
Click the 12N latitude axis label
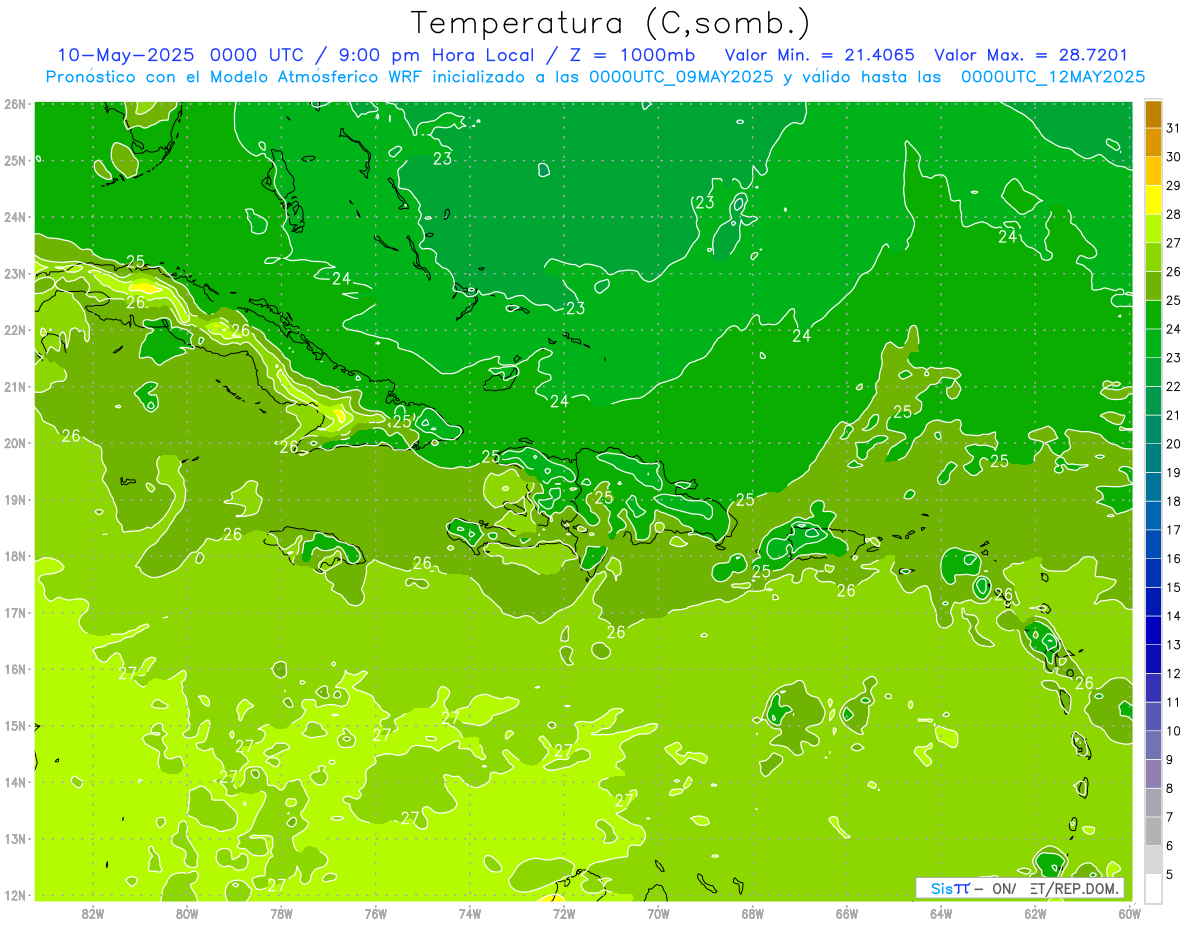(x=15, y=895)
